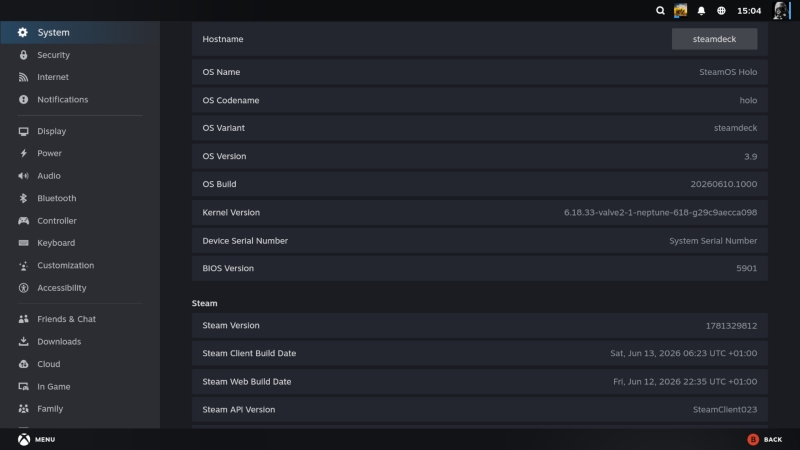Click the Kernel Version string value
The image size is (800, 450).
(x=660, y=212)
